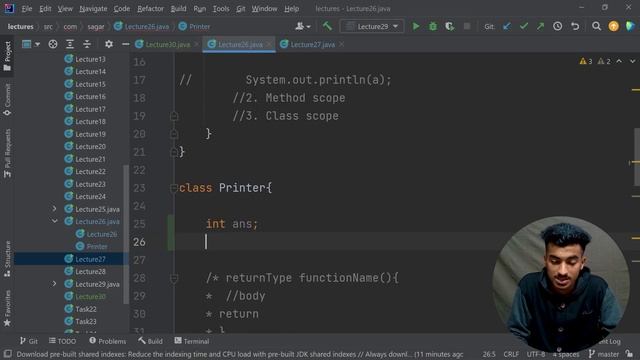Click the warnings count indicator

595,61
